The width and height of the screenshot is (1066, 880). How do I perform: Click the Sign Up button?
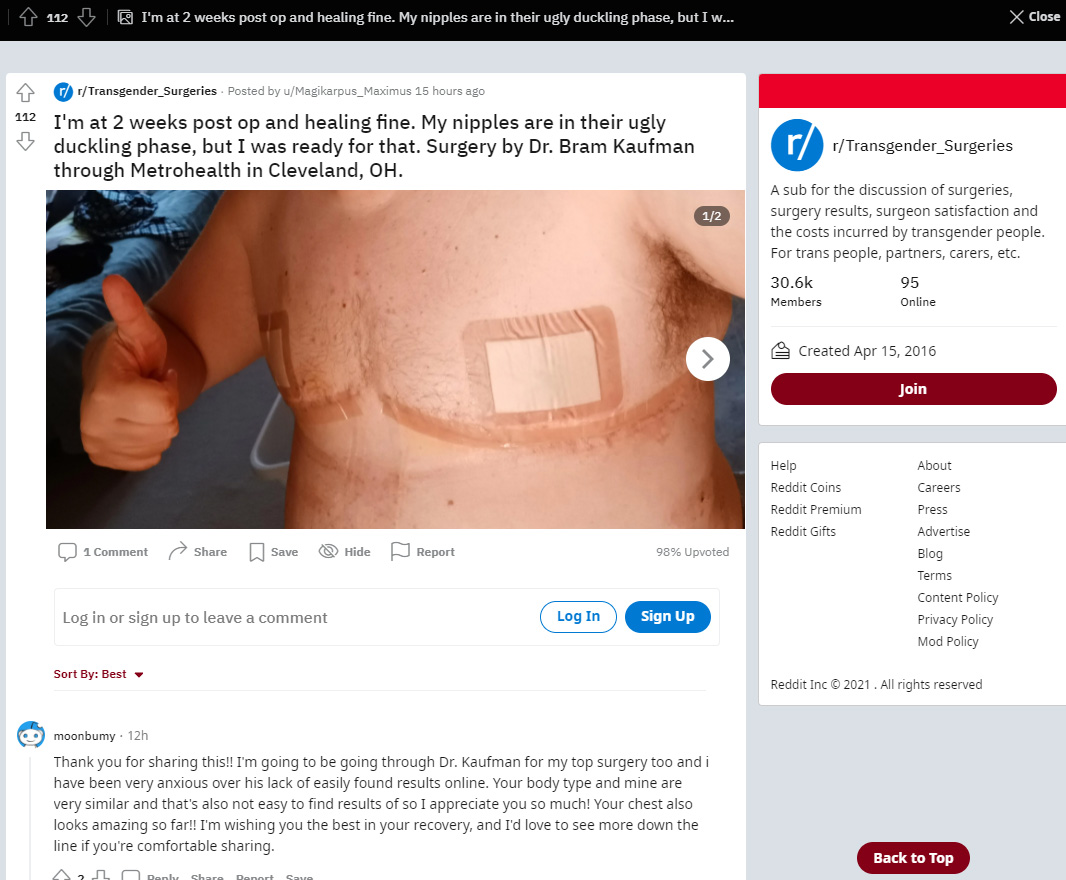click(667, 617)
